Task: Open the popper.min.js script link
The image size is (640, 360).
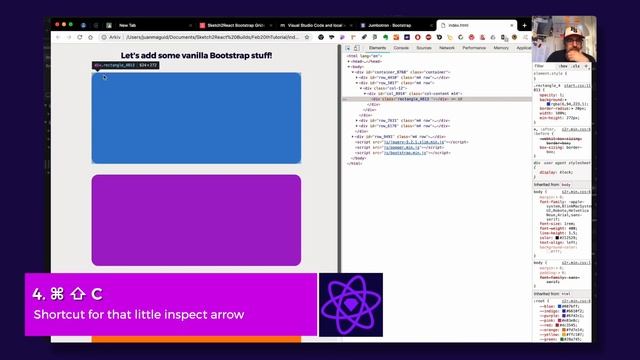Action: coord(402,147)
